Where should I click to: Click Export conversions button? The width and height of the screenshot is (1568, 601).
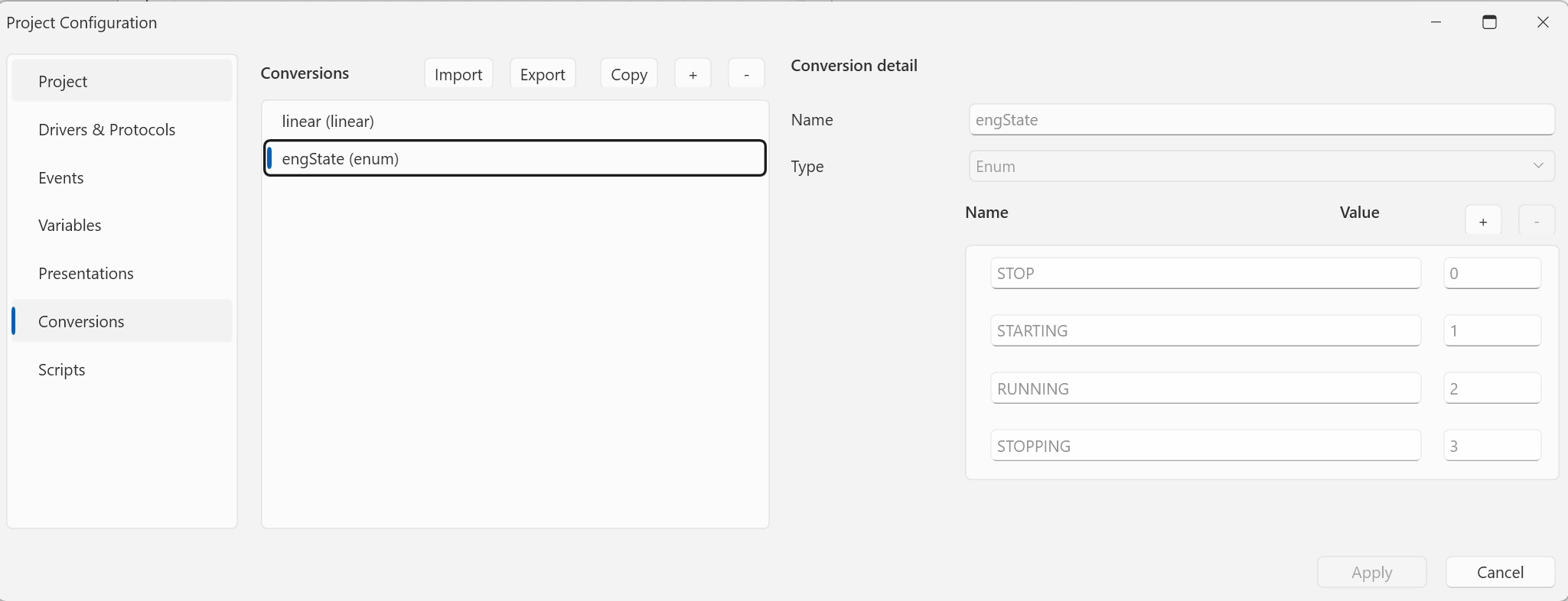point(543,74)
